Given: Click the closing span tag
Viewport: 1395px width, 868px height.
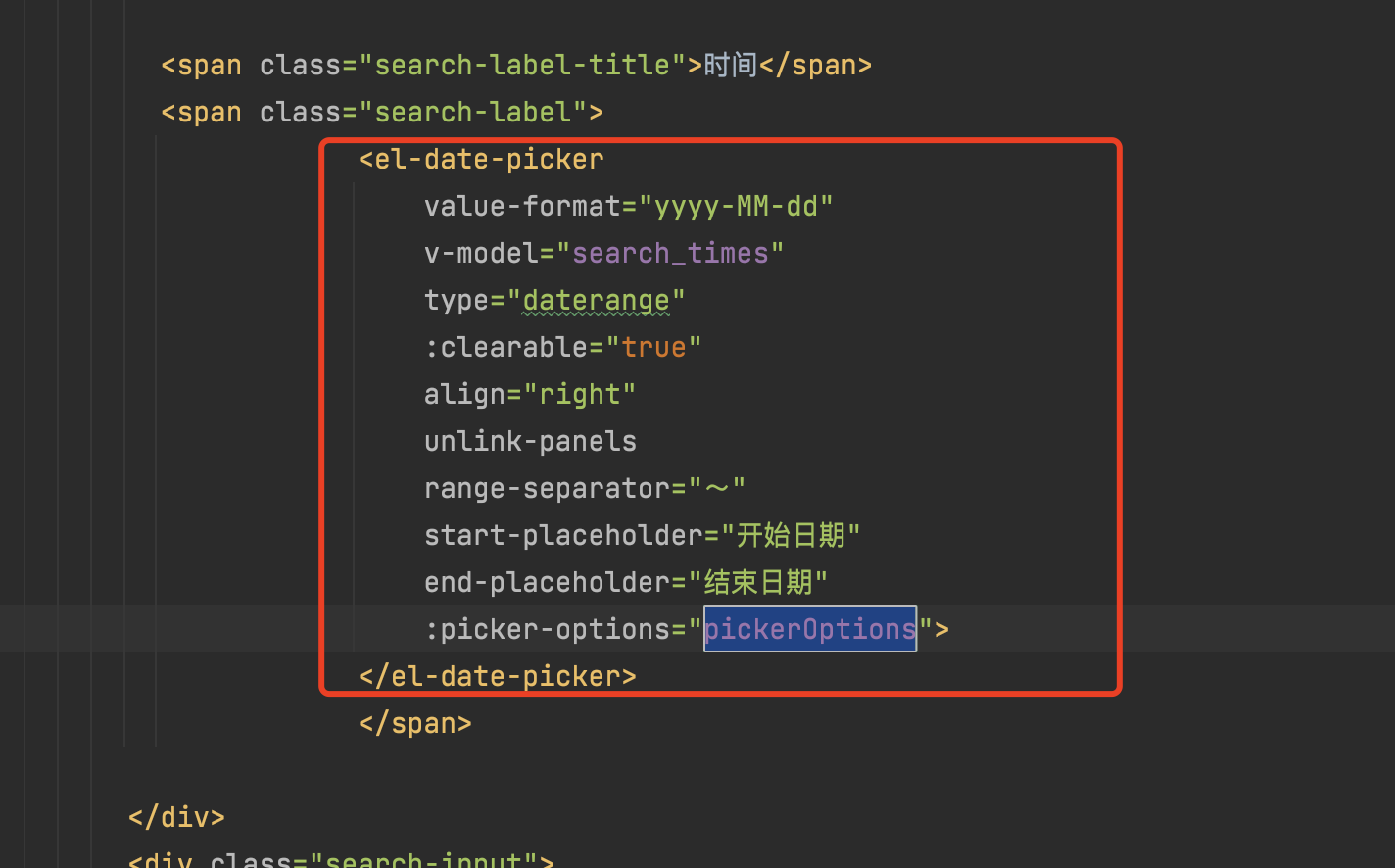Looking at the screenshot, I should click(x=413, y=723).
